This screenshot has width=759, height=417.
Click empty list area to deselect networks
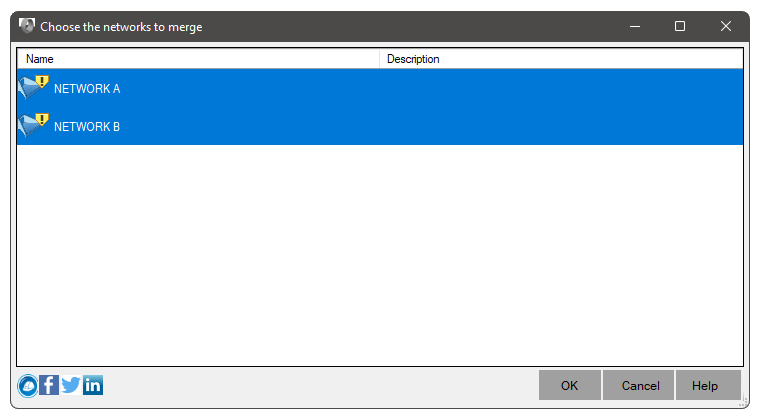click(x=380, y=255)
